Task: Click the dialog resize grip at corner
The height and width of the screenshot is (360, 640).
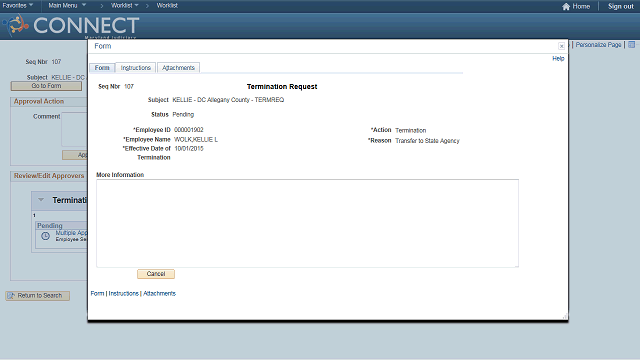Action: tap(565, 316)
